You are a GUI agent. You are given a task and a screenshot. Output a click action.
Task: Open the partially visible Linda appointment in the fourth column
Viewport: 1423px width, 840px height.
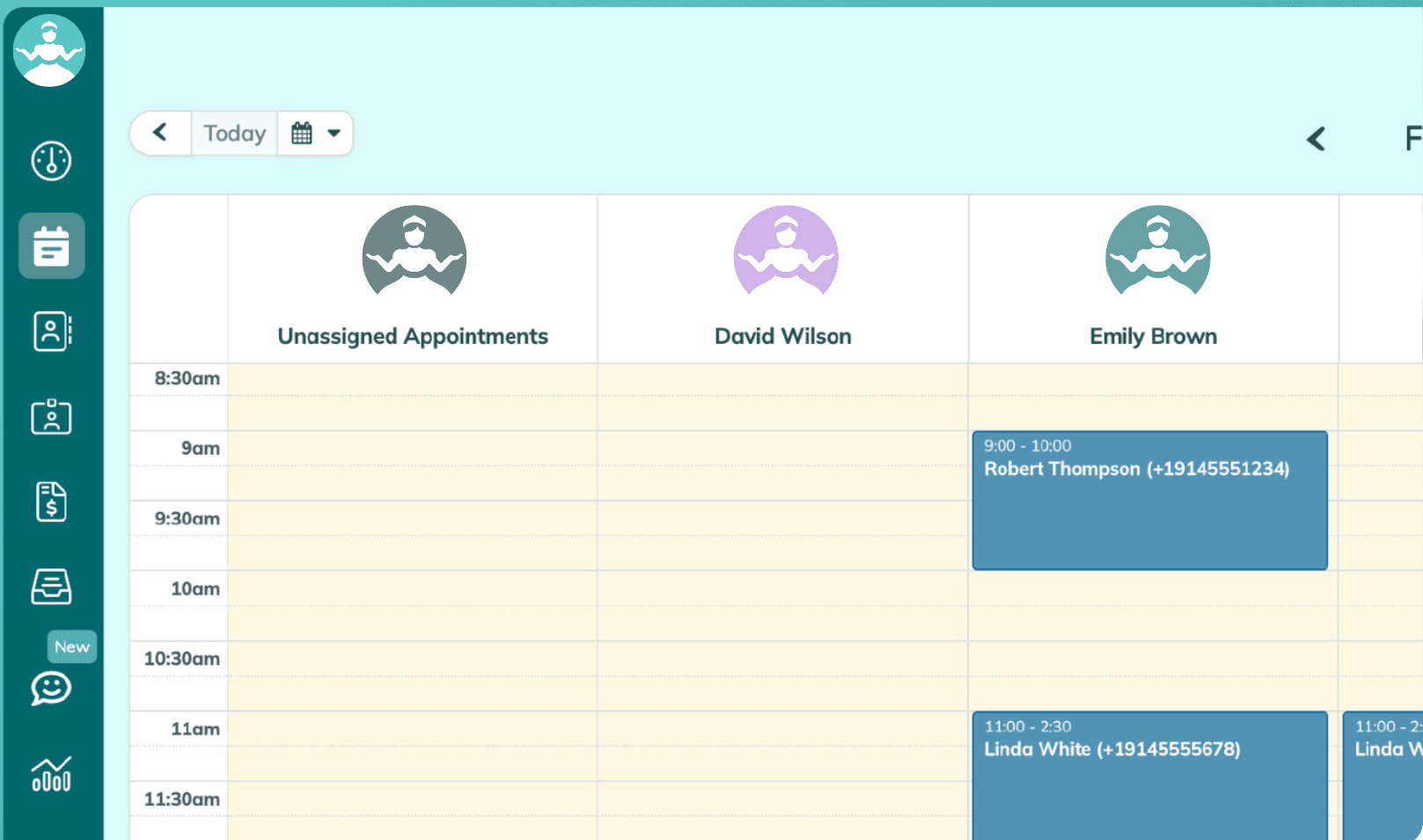(x=1383, y=776)
